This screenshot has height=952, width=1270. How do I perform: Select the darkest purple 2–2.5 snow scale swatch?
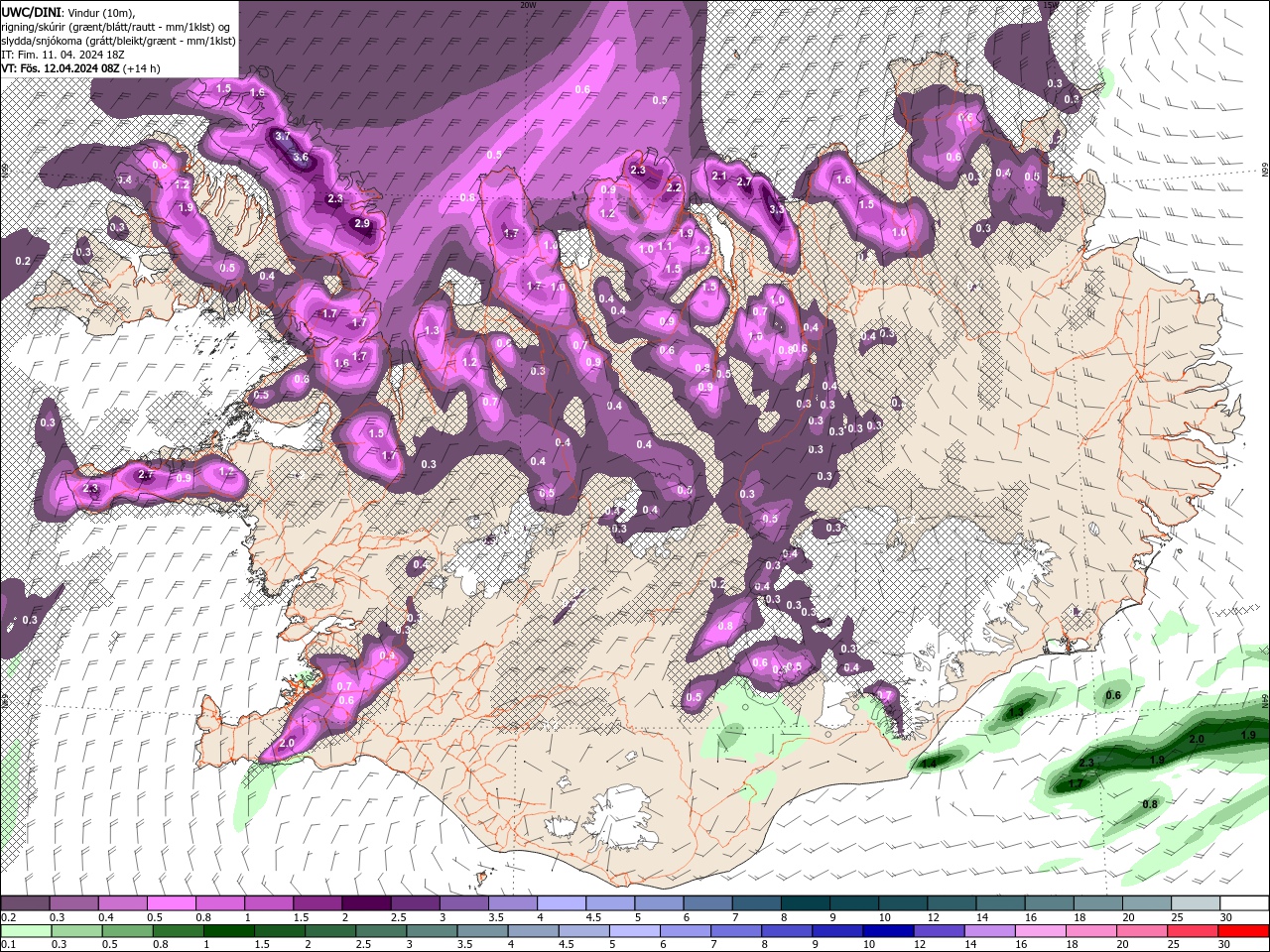(x=366, y=903)
